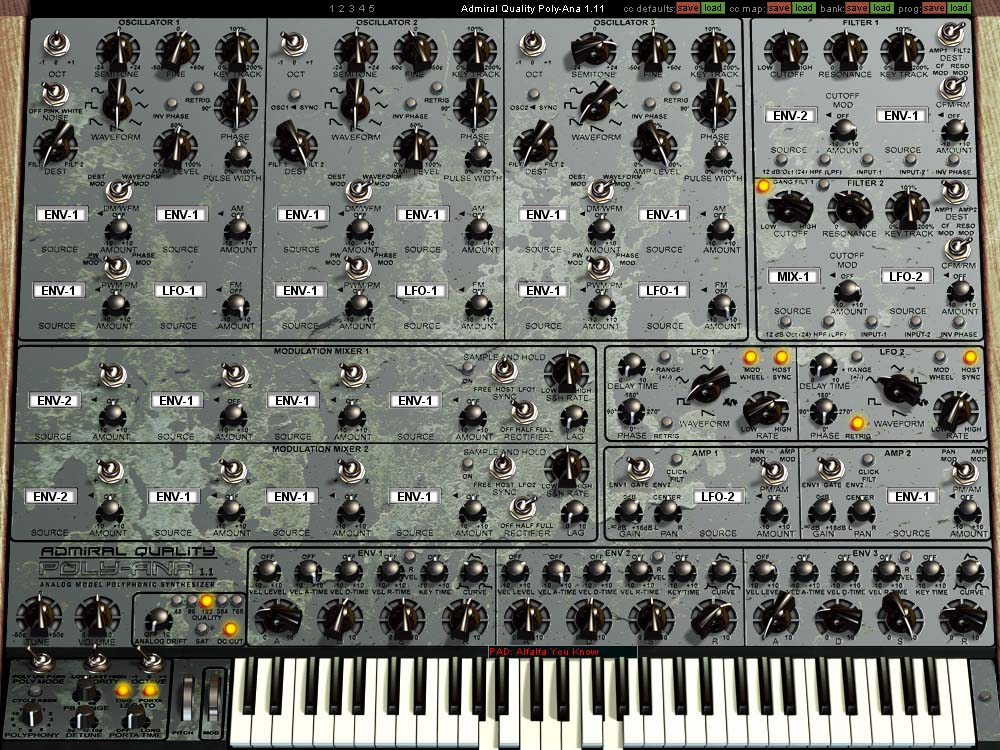Click the Oscillator 3 PULSE WIDTH knob
This screenshot has height=750, width=1000.
(x=718, y=157)
